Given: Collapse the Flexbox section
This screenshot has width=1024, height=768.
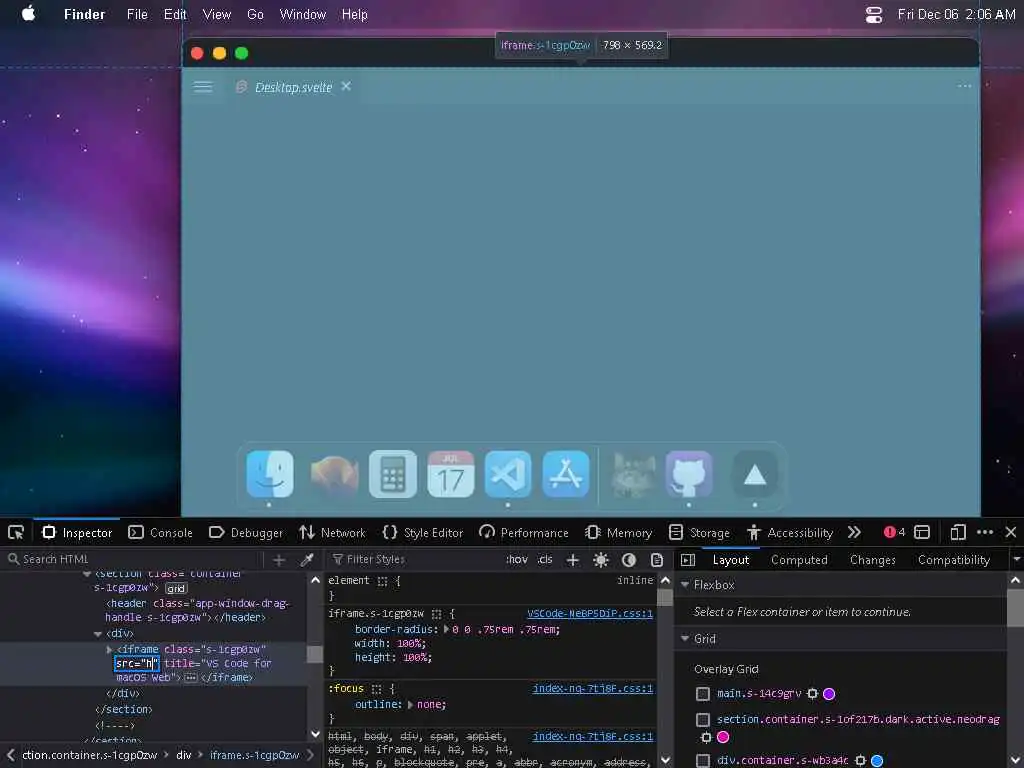Looking at the screenshot, I should click(x=685, y=584).
